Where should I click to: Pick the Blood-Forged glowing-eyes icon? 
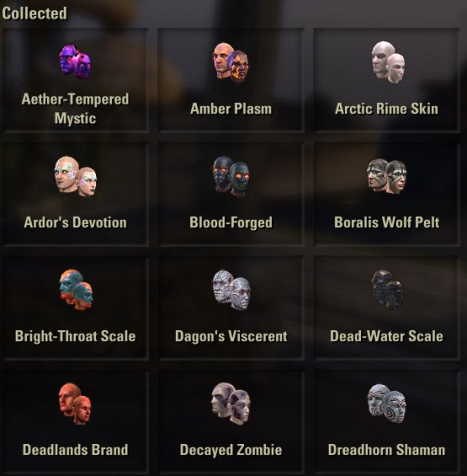pos(231,176)
